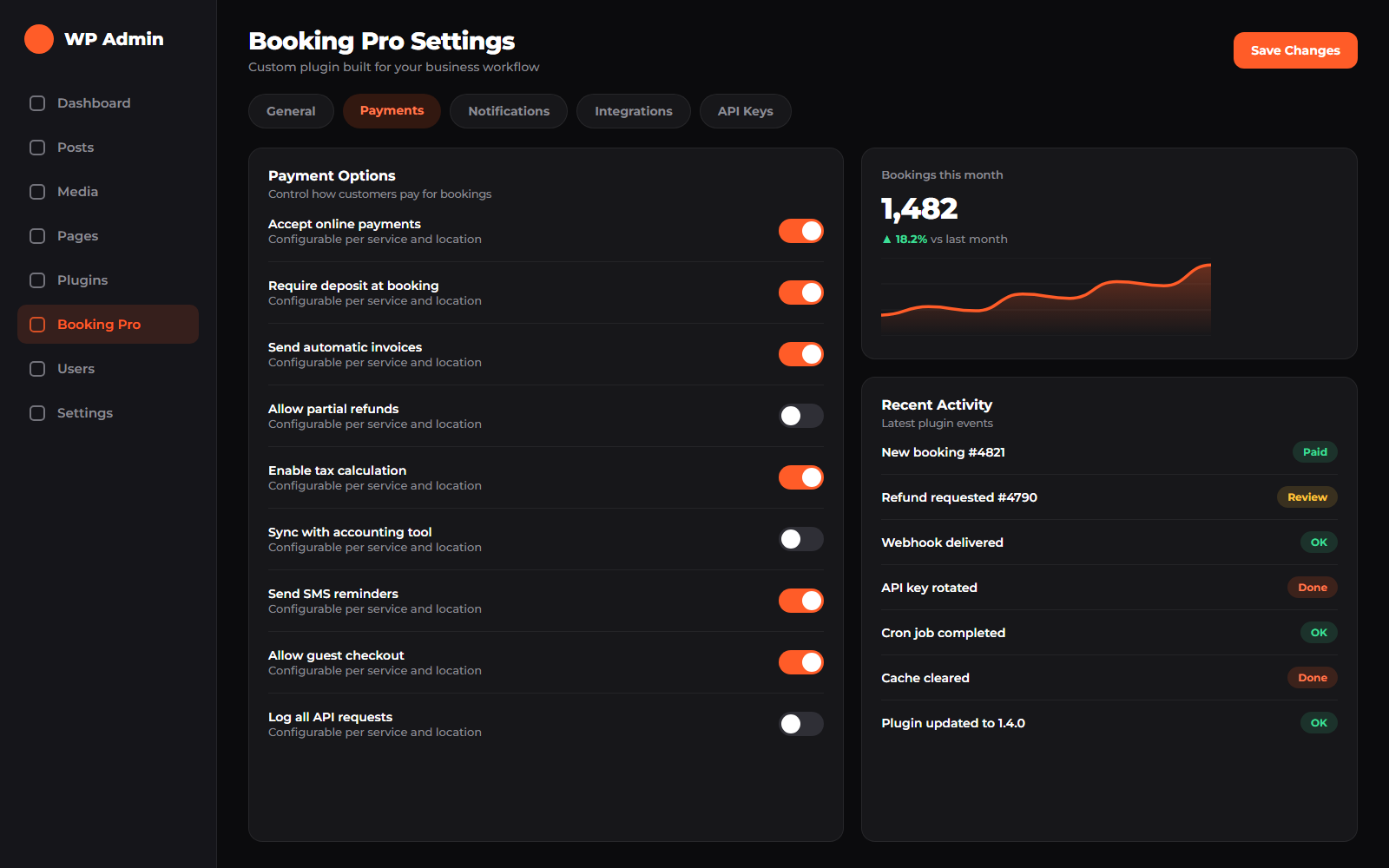Open Media from the sidebar

coord(108,192)
